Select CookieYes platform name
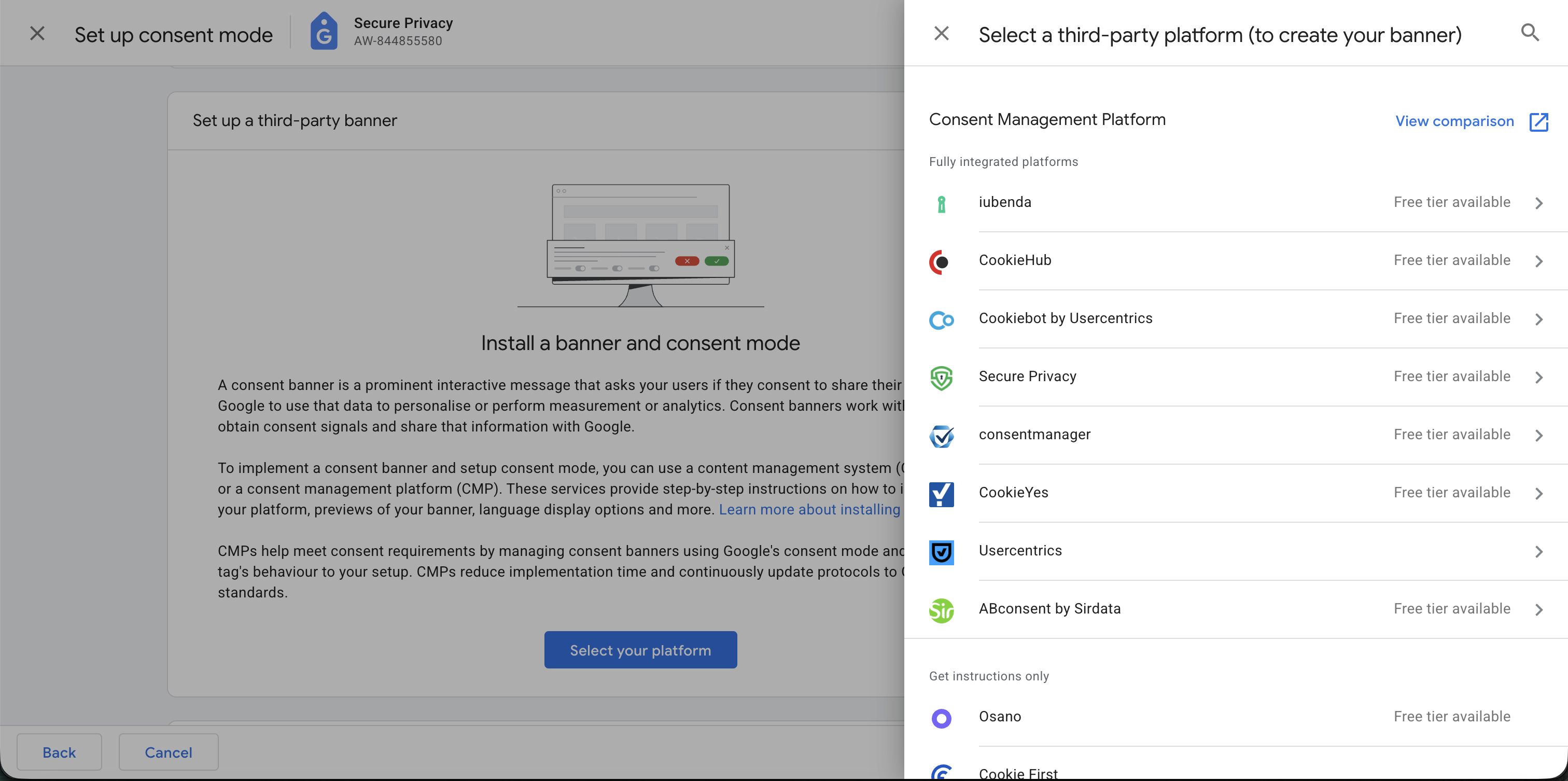 [1014, 493]
